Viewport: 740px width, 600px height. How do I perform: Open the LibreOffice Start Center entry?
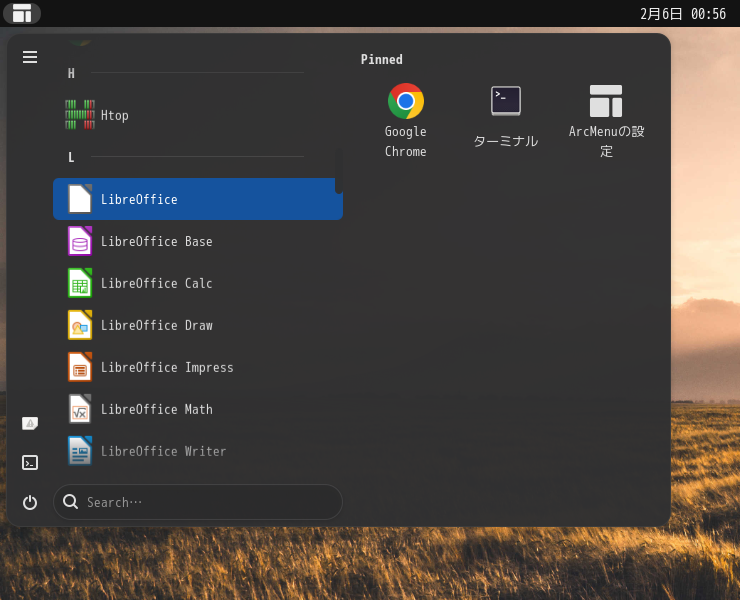198,199
